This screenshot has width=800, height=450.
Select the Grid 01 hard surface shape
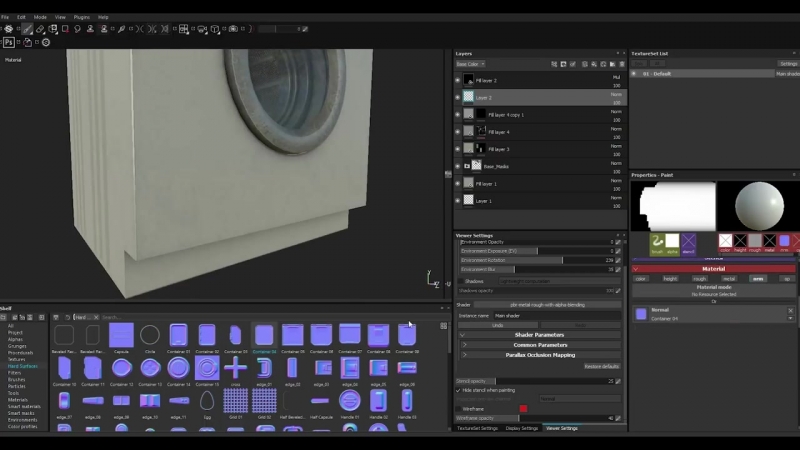tap(235, 401)
